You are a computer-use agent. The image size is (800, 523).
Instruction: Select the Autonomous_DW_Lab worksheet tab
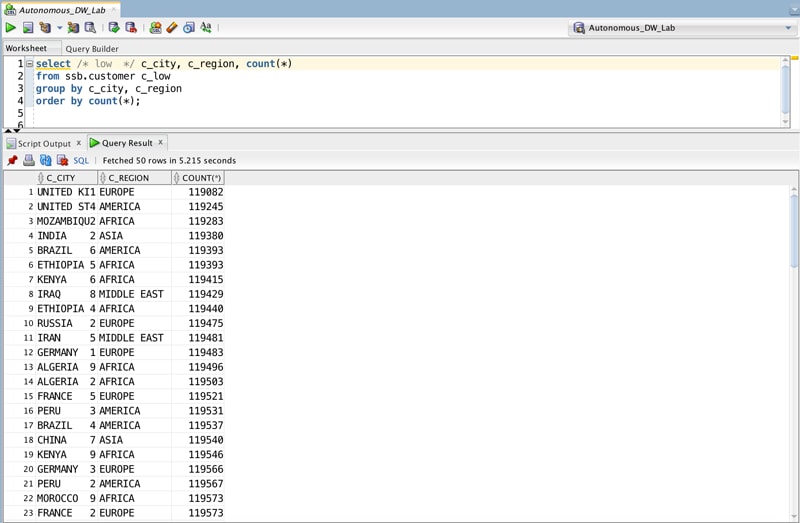62,10
